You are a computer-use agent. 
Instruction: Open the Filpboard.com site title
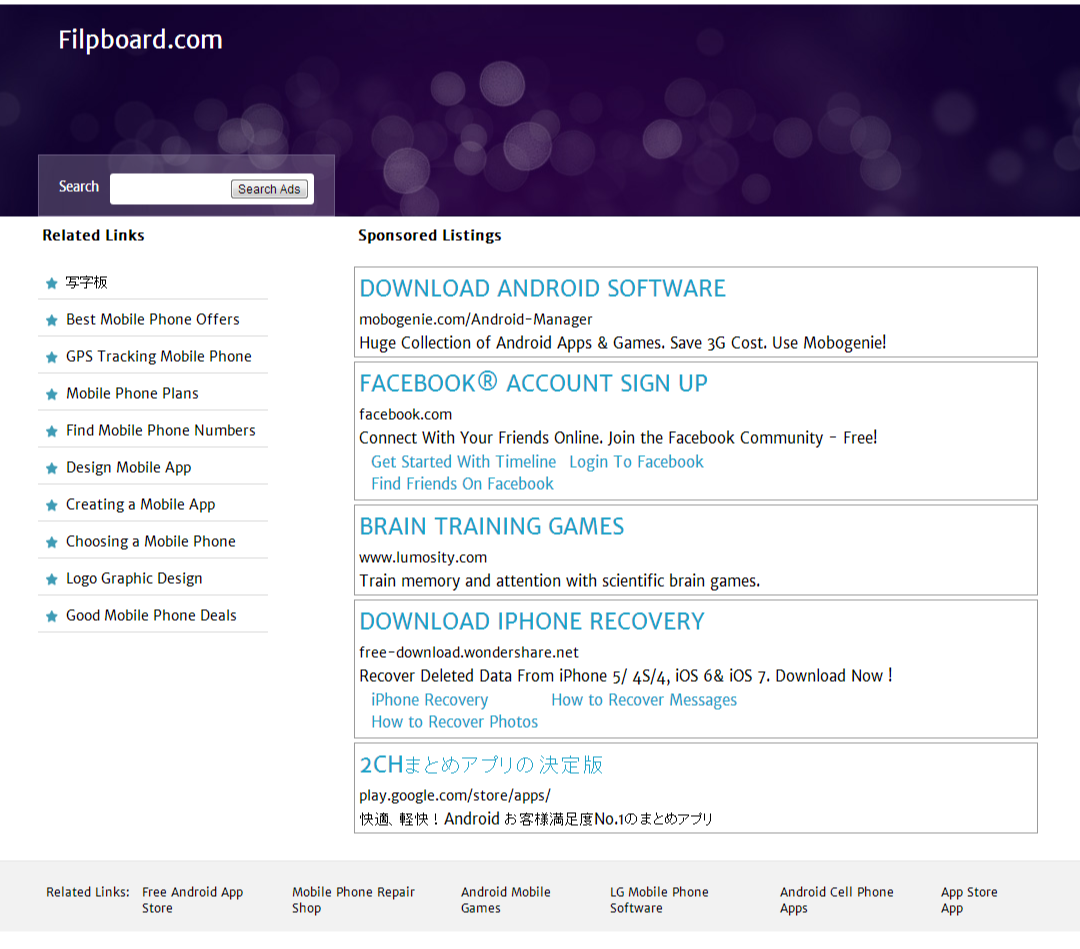pos(141,39)
